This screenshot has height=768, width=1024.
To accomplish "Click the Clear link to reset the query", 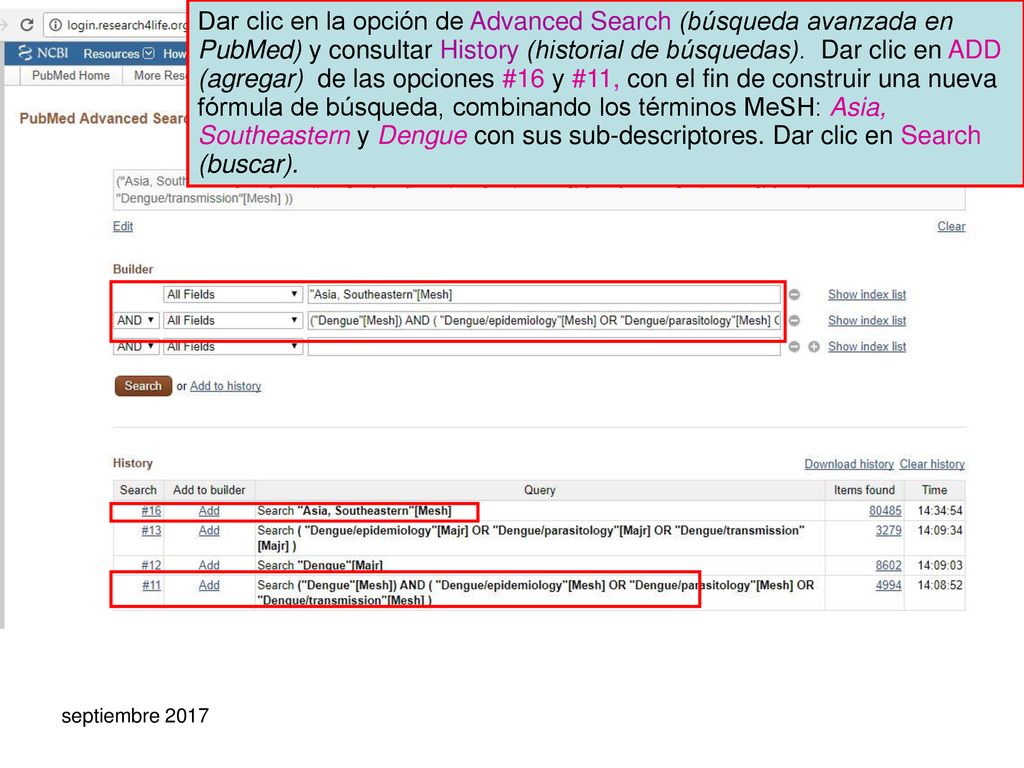I will tap(951, 226).
